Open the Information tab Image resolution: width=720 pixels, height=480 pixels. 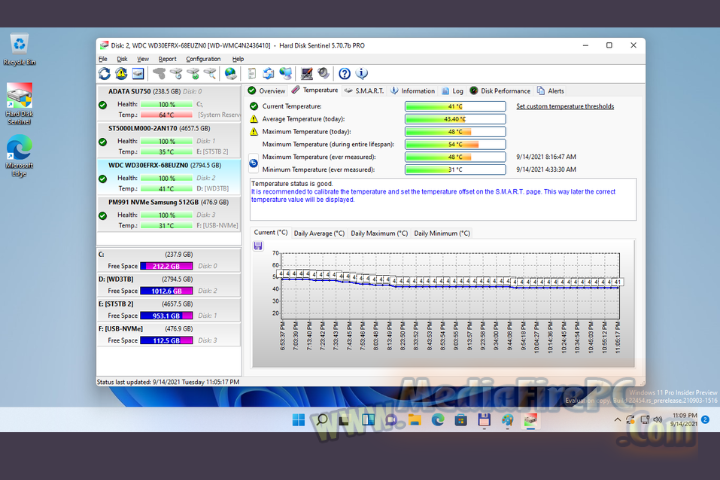coord(412,91)
